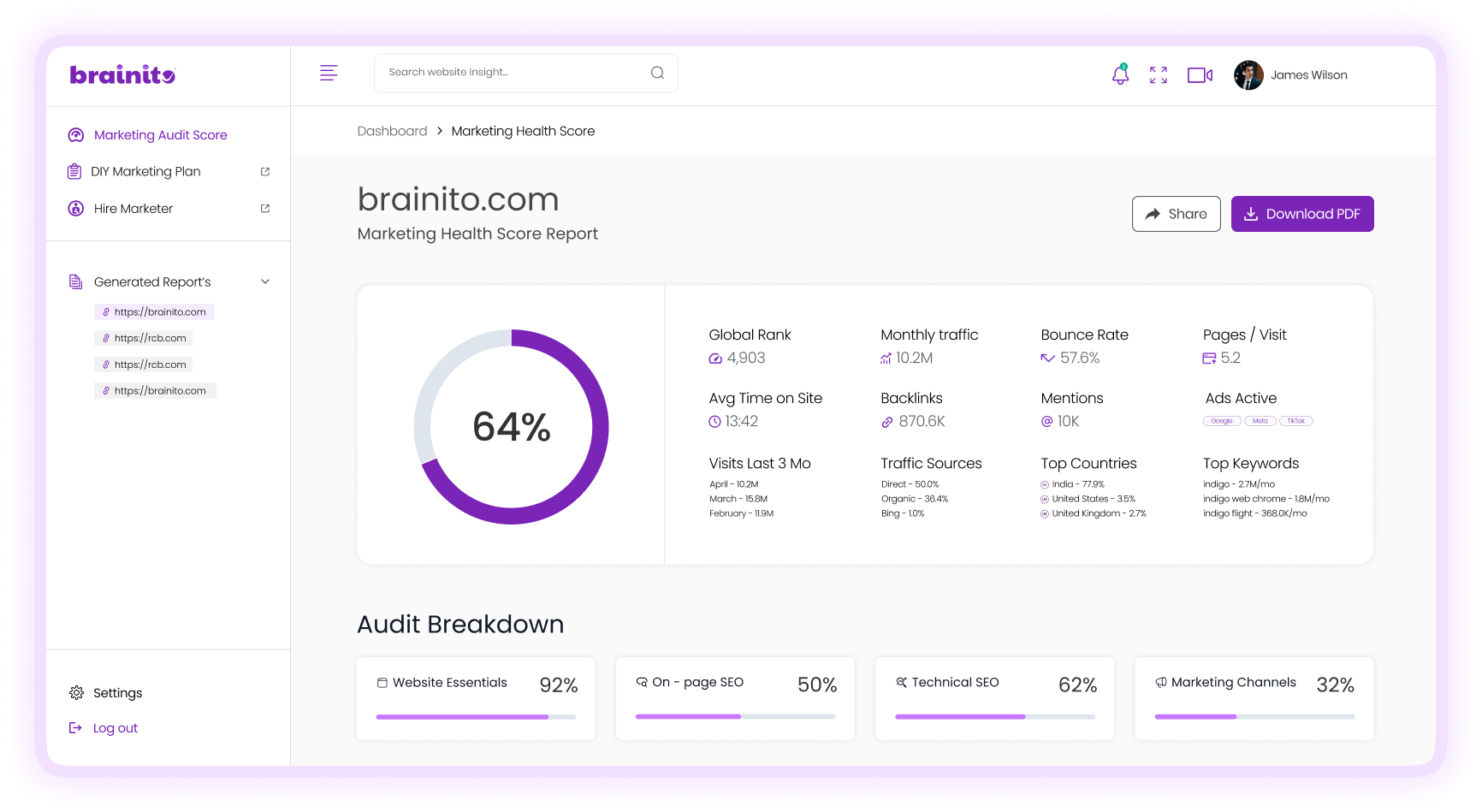Click 92% Website Essentials value
Viewport: 1482px width, 812px height.
pyautogui.click(x=559, y=685)
